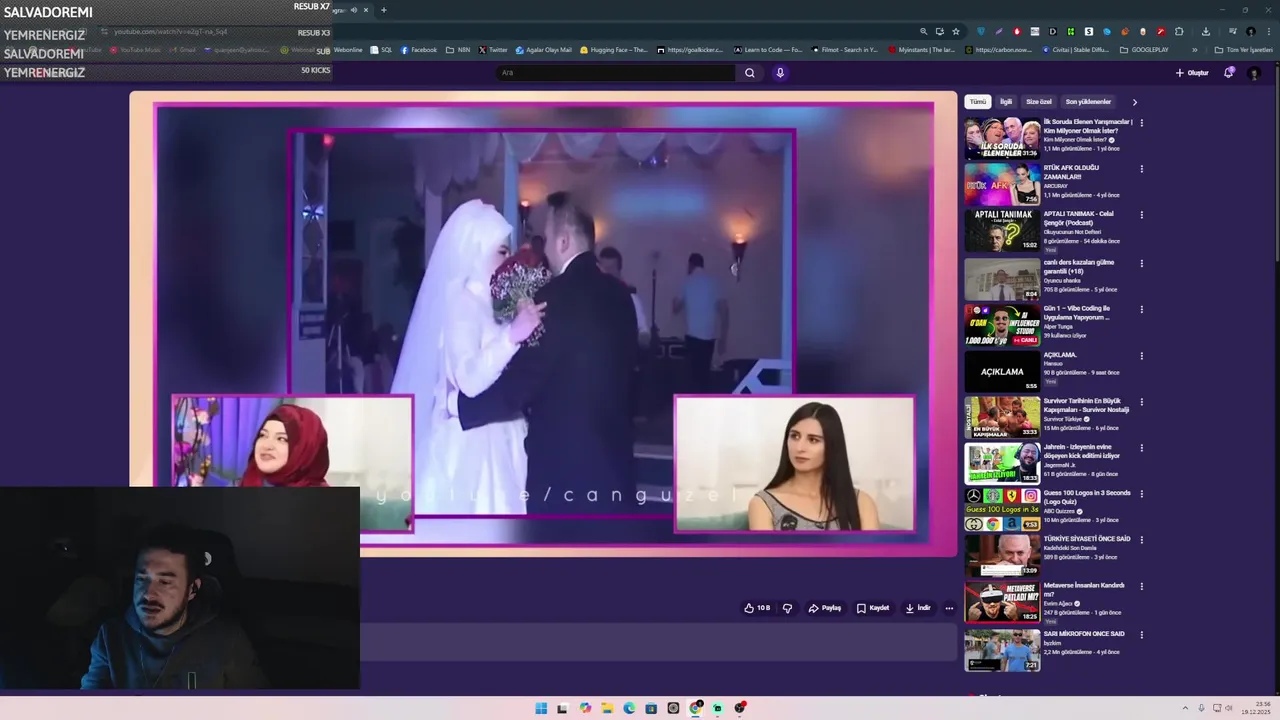Open YouTube notifications bell
Viewport: 1280px width, 720px height.
pos(1229,73)
